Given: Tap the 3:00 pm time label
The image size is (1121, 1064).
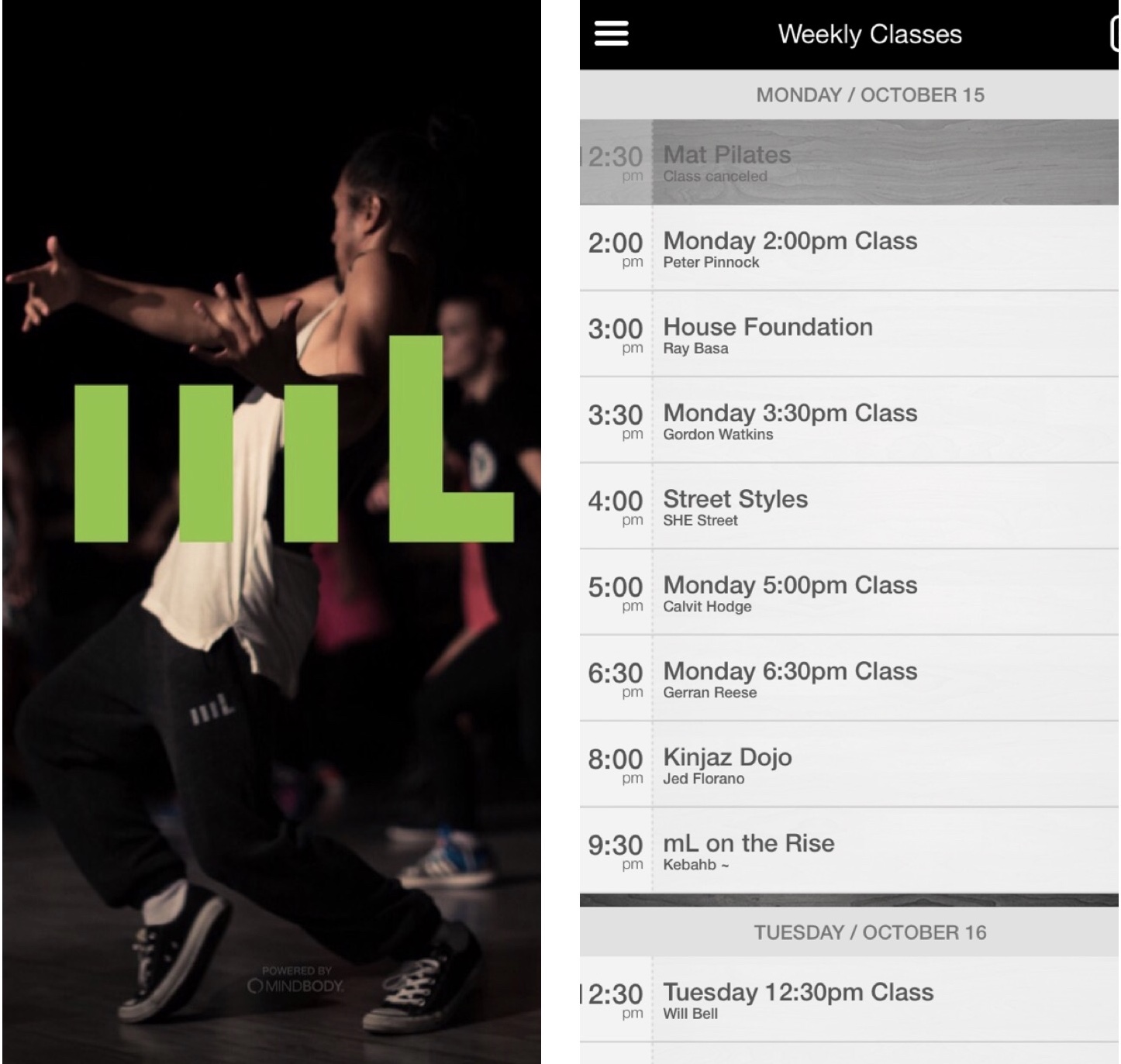Looking at the screenshot, I should pos(616,335).
